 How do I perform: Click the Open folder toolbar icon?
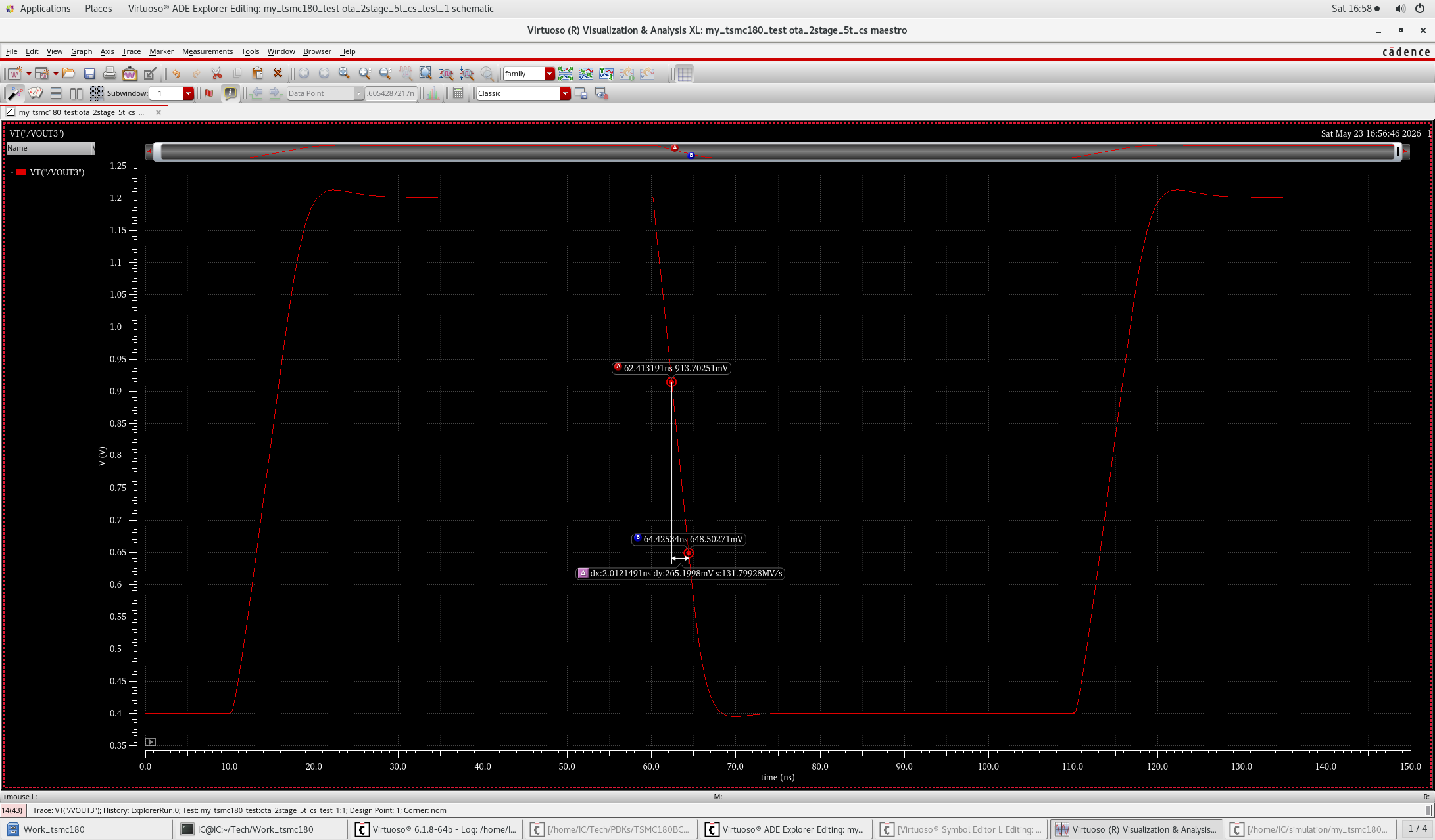(69, 74)
